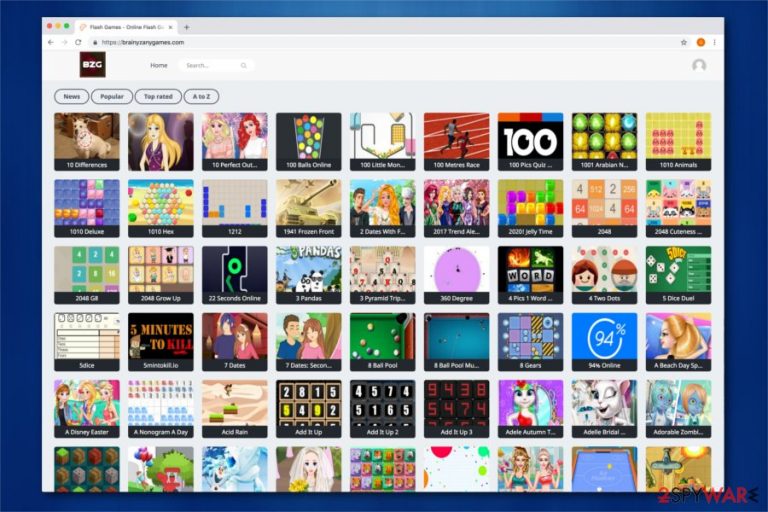The width and height of the screenshot is (768, 512).
Task: Select the Flash Games browser tab
Action: tap(126, 27)
